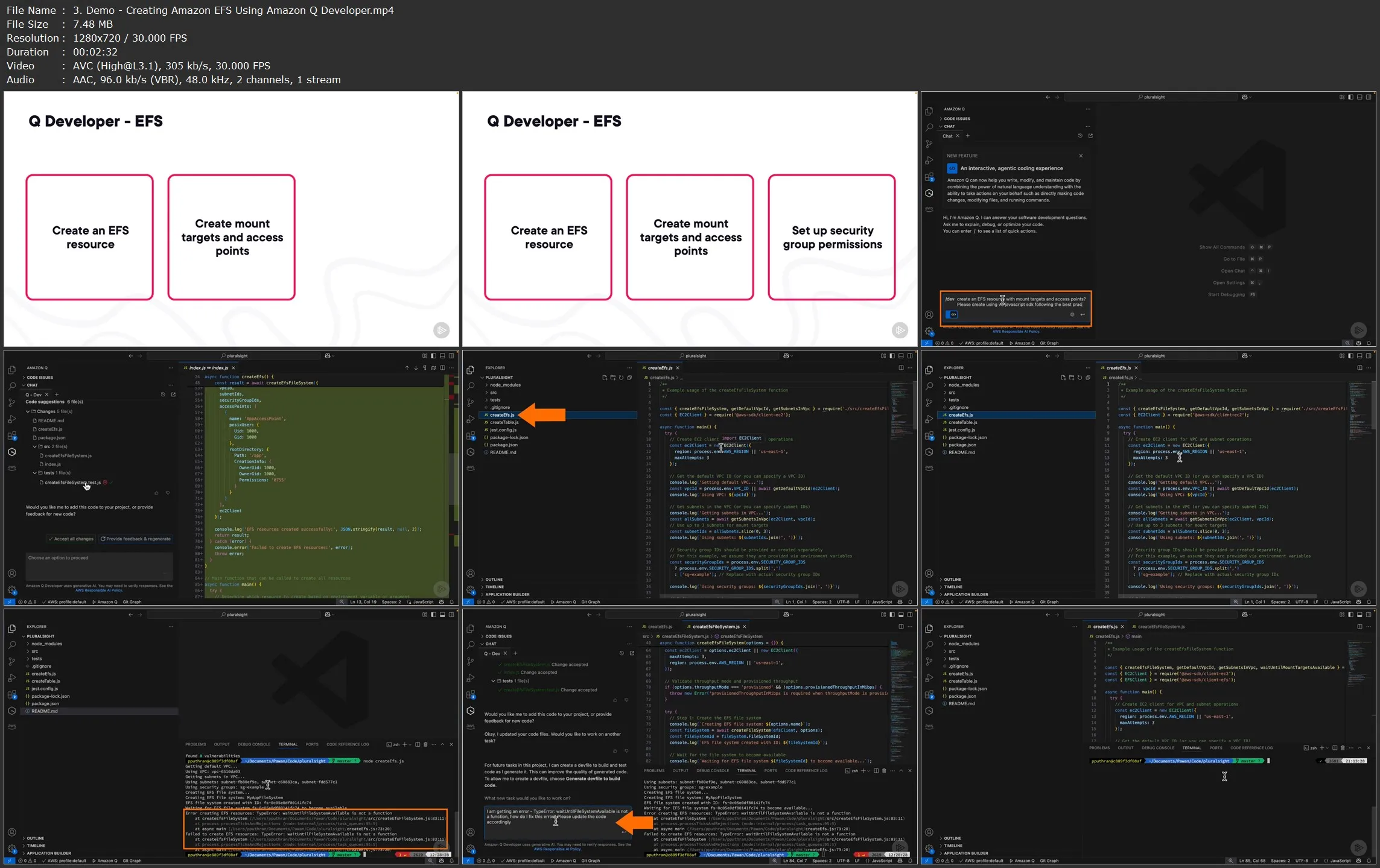Click thumbs-down under Code suggestions in index.js diff frame

tap(168, 493)
